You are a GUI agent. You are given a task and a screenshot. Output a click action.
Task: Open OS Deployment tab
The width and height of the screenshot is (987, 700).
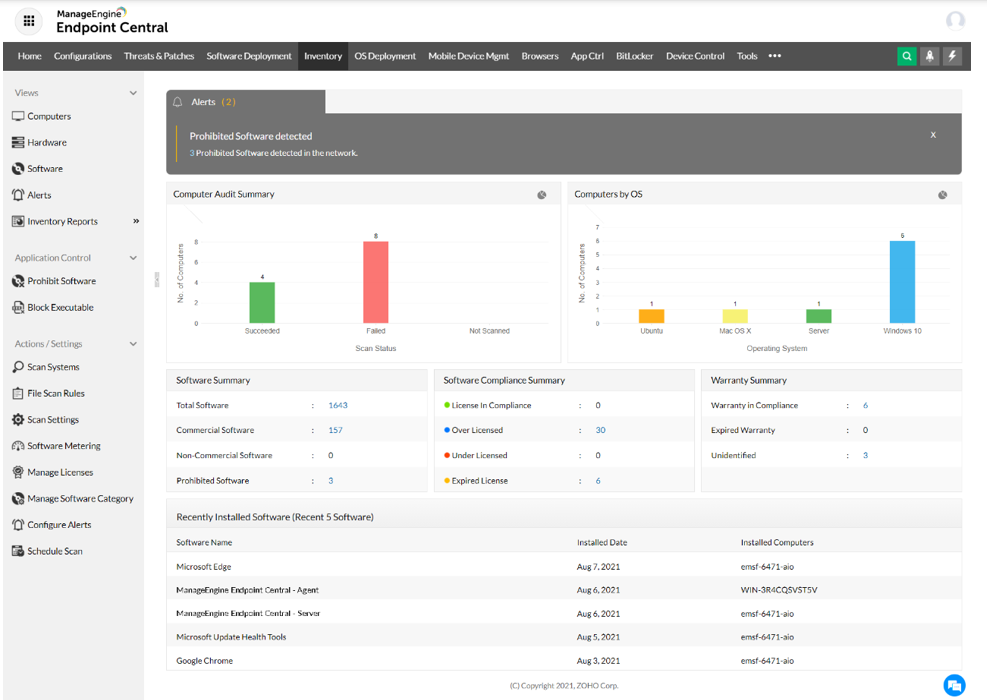point(385,56)
